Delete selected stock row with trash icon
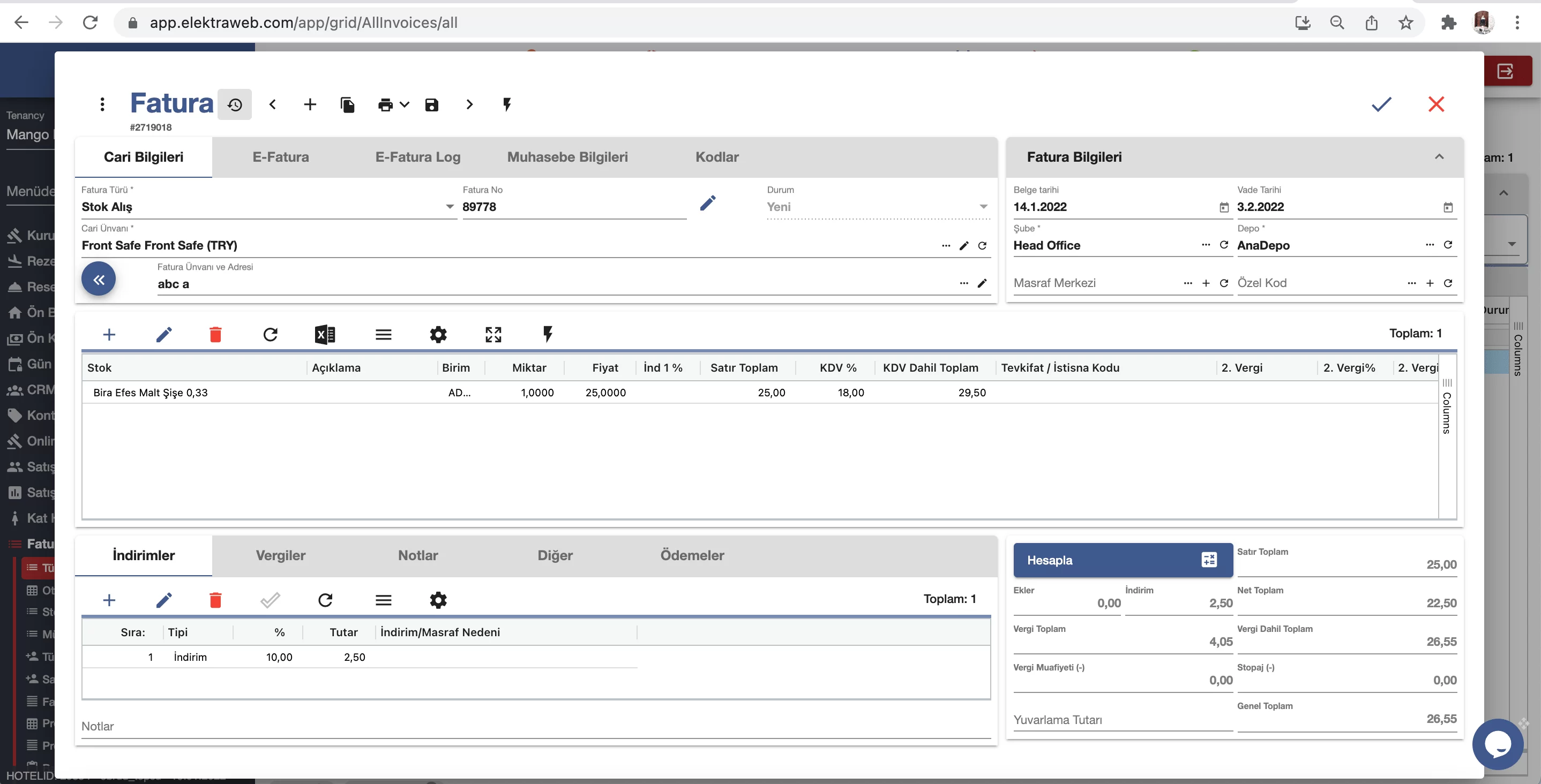 [x=215, y=334]
